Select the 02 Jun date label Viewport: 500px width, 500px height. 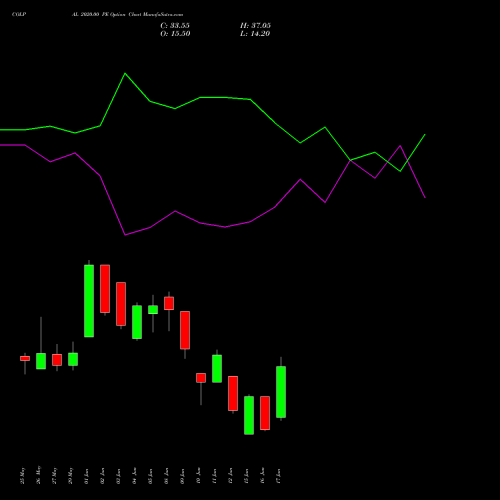tap(103, 476)
